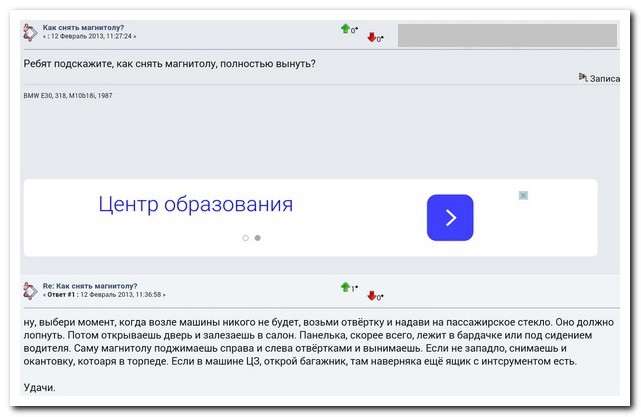Open the 'Re: Как снять магнитолу?' reply link

pyautogui.click(x=90, y=285)
